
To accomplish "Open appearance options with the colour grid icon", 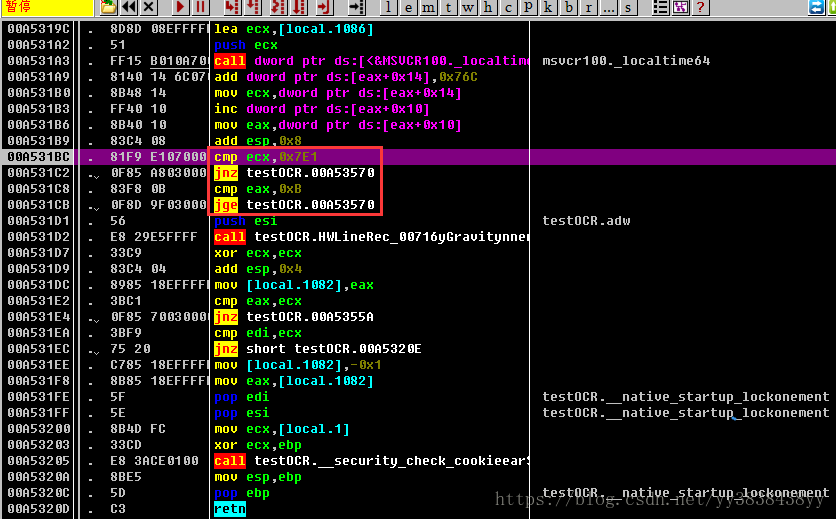I will click(x=680, y=7).
